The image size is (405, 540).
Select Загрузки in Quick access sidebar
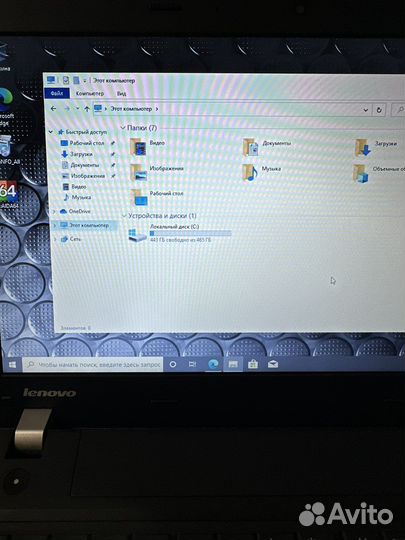pyautogui.click(x=81, y=154)
